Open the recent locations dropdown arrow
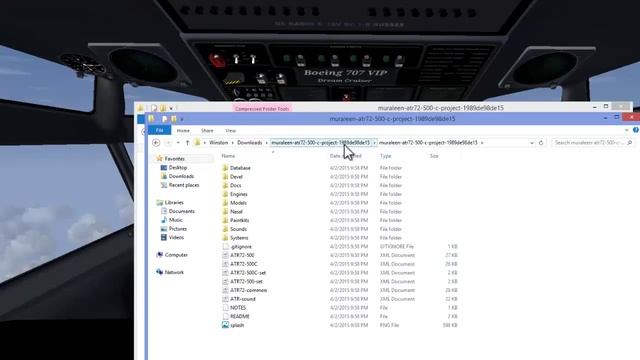The width and height of the screenshot is (640, 360). [178, 143]
